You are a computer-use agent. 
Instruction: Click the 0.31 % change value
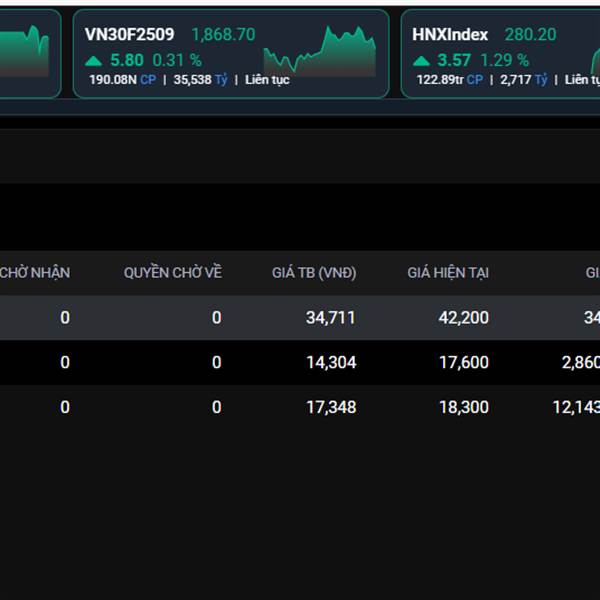177,60
